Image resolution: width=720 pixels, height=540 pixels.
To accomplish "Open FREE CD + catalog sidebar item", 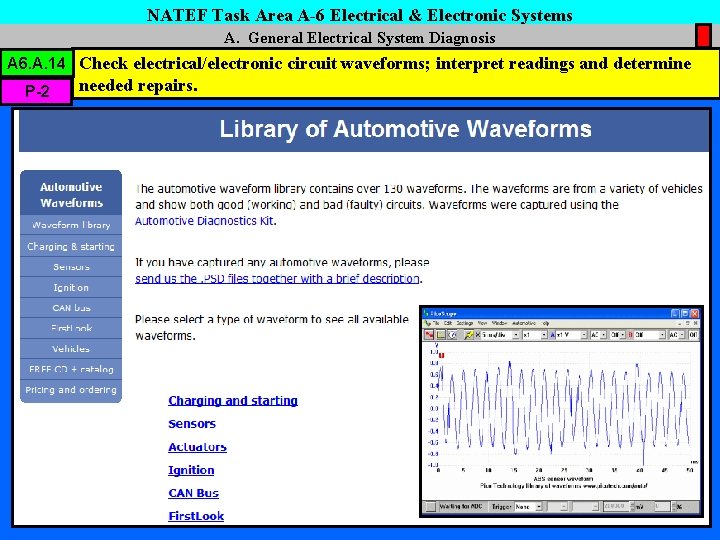I will (71, 369).
